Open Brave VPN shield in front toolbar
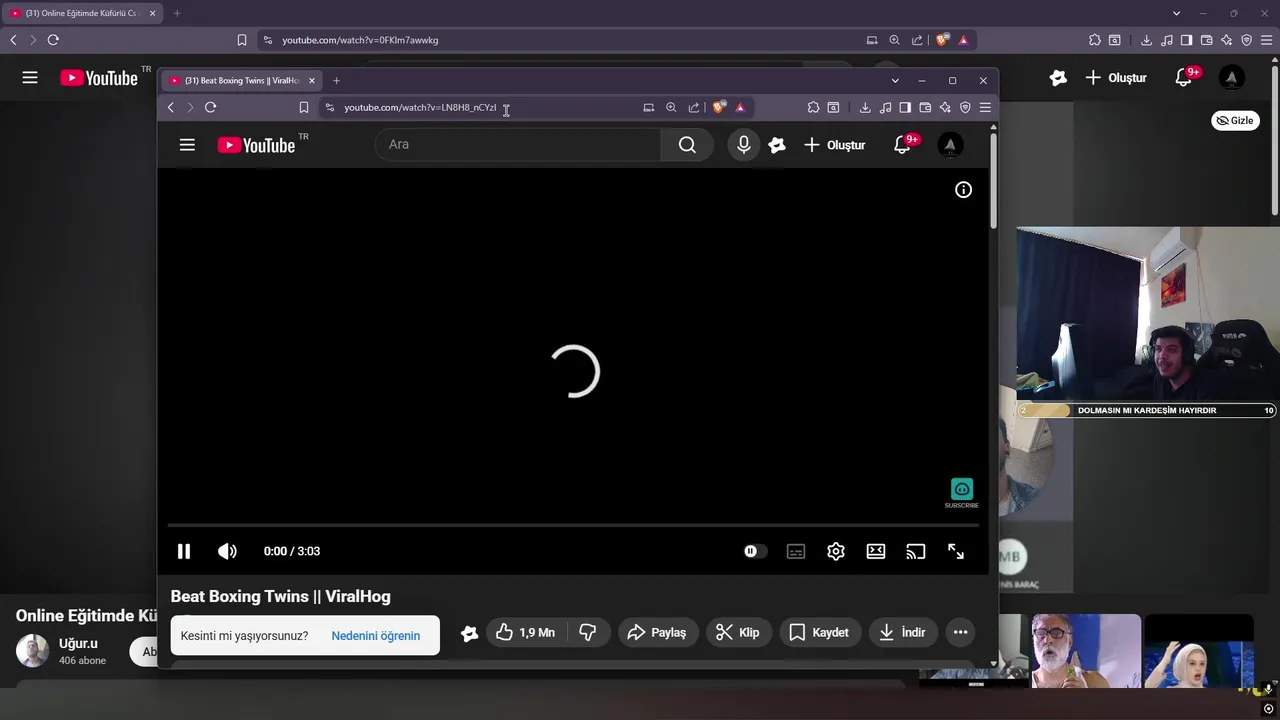Viewport: 1280px width, 720px height. click(965, 107)
